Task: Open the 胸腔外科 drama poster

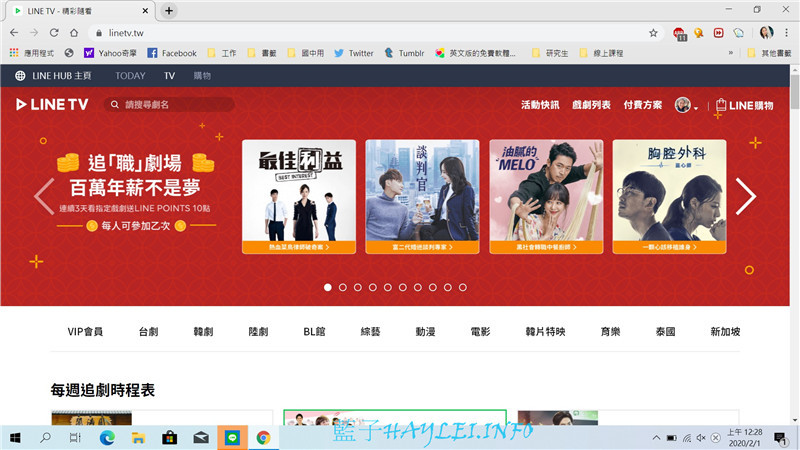Action: pos(669,196)
